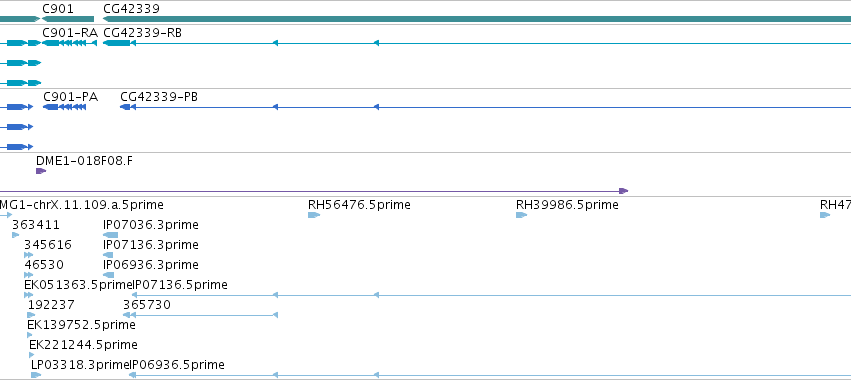Viewport: 851px width, 380px height.
Task: Click the IP07036.3prime EST block
Action: (110, 235)
